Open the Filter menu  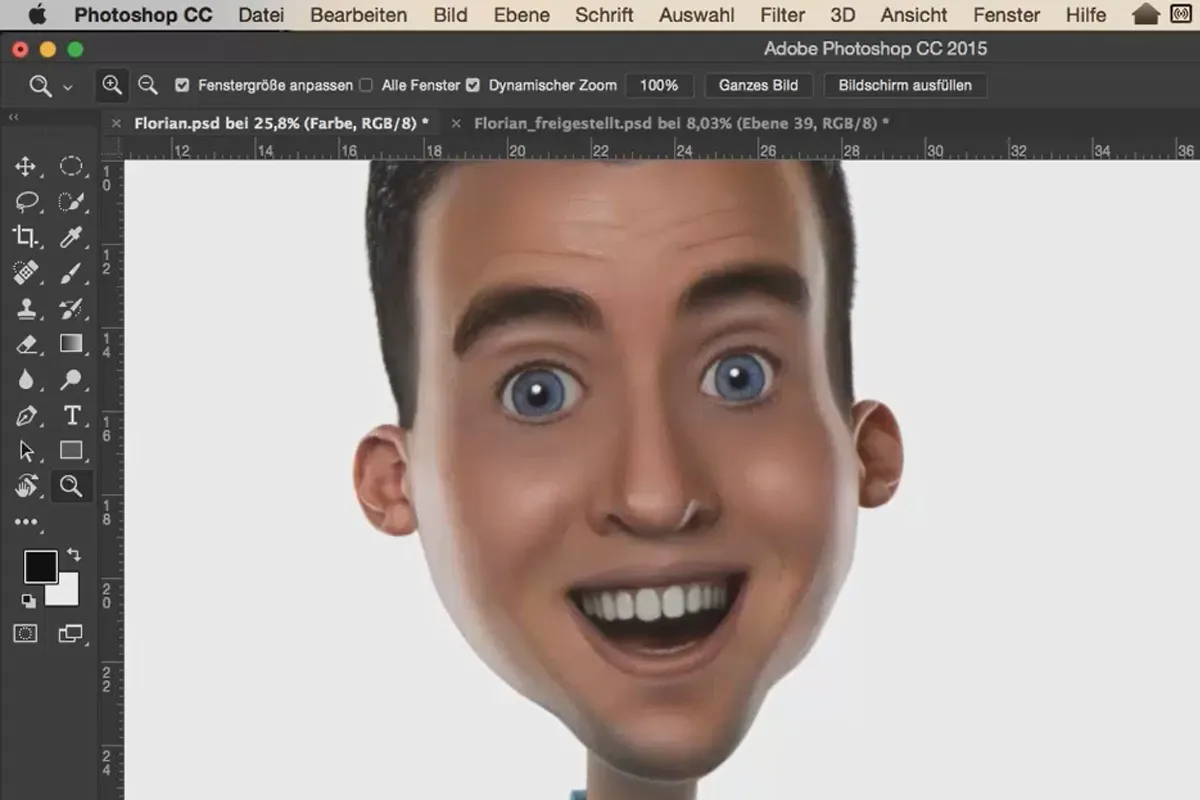(782, 15)
